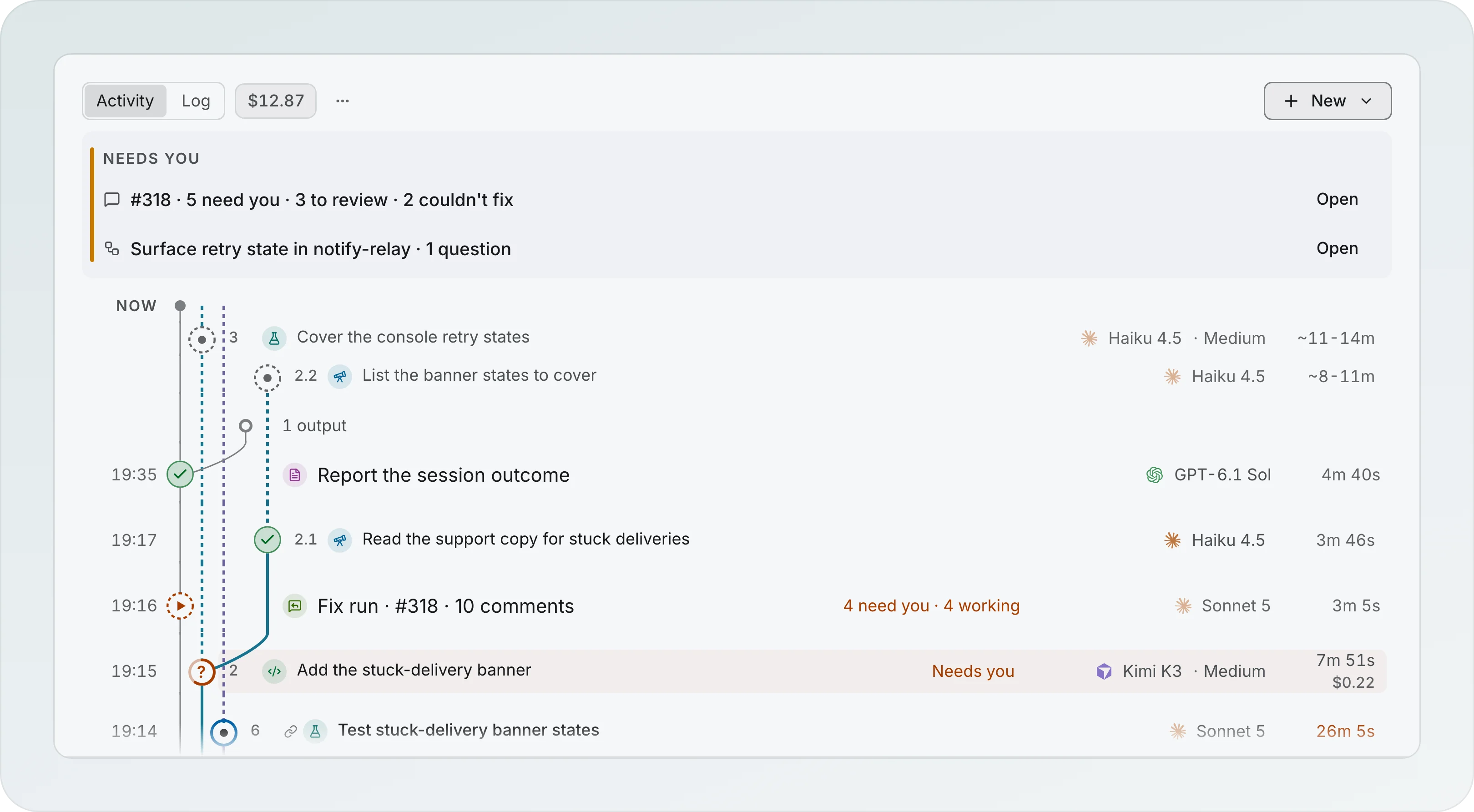The image size is (1474, 812).
Task: Click the link icon beside Test stuck-delivery banner
Action: click(291, 731)
